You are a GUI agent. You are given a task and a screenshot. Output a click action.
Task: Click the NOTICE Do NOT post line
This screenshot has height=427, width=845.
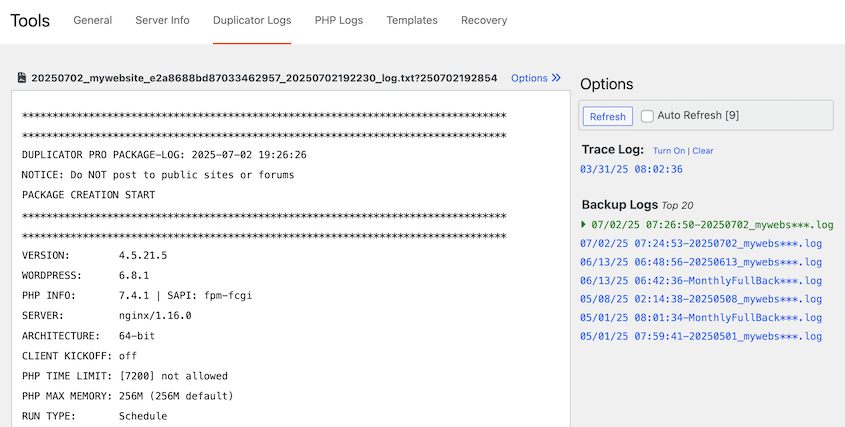pos(158,175)
